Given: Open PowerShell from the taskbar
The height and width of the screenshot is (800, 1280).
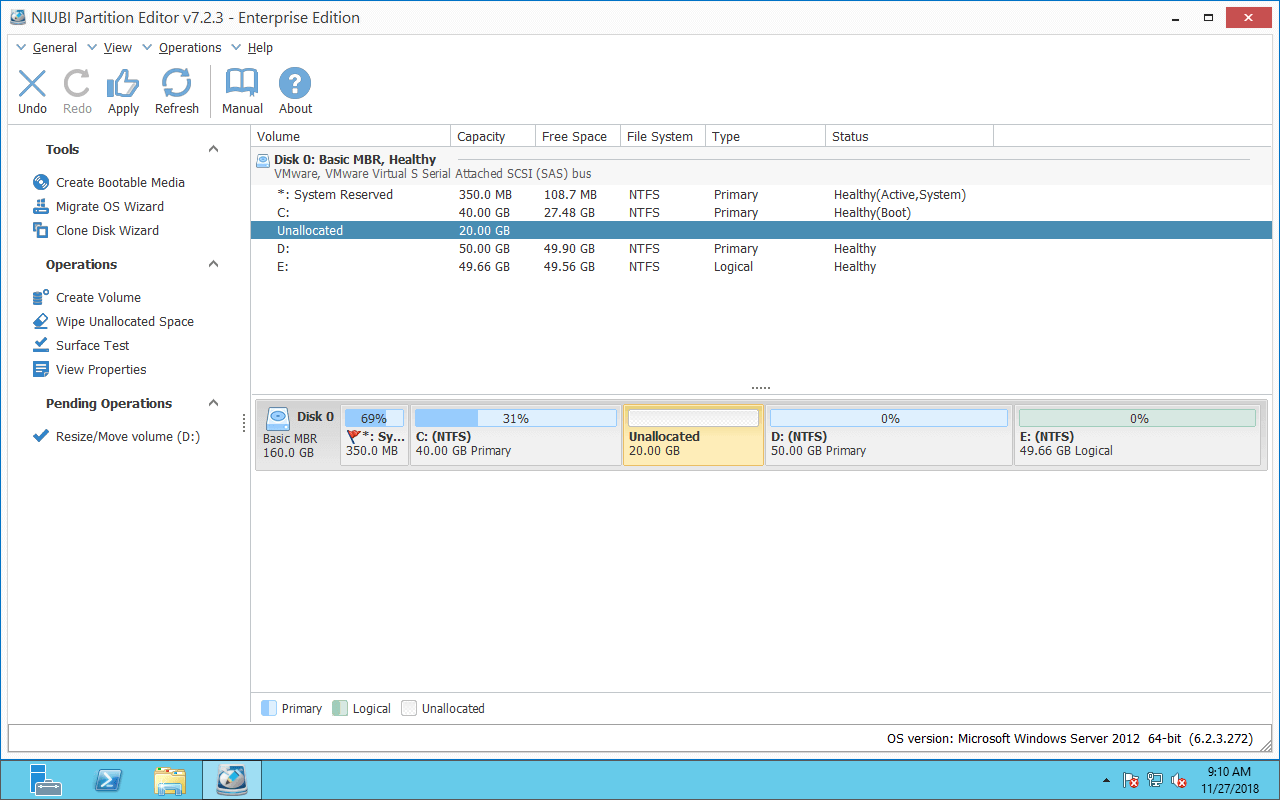Looking at the screenshot, I should (107, 780).
